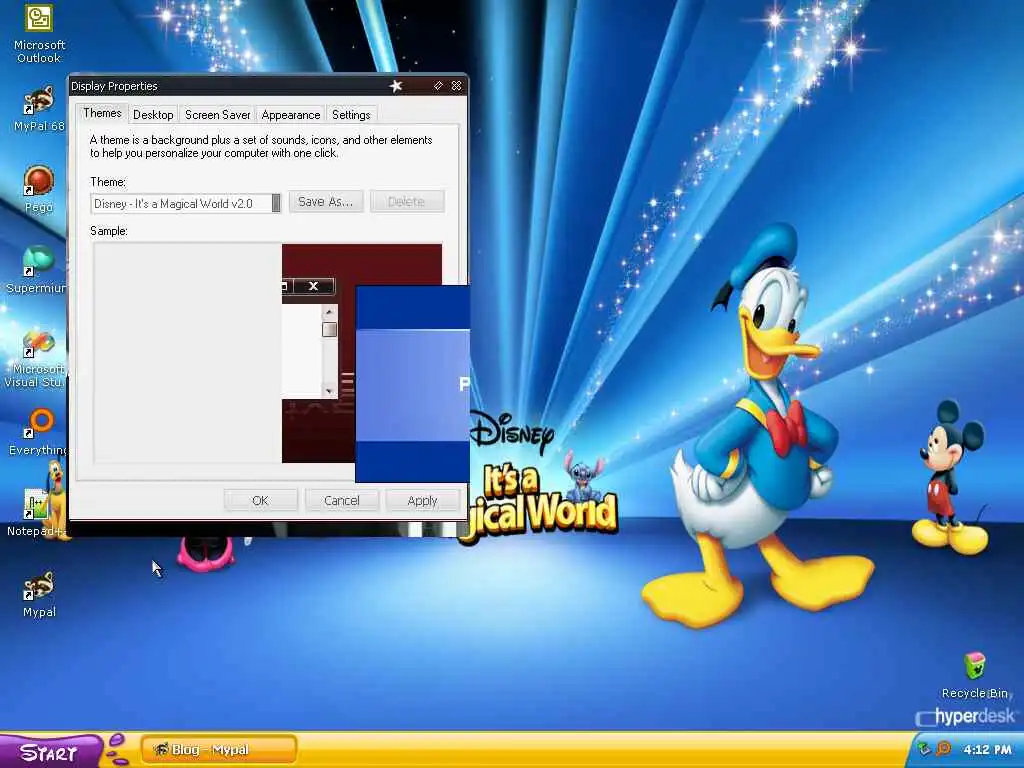The width and height of the screenshot is (1024, 768).
Task: Open Microsoft Outlook desktop icon
Action: coord(39,33)
